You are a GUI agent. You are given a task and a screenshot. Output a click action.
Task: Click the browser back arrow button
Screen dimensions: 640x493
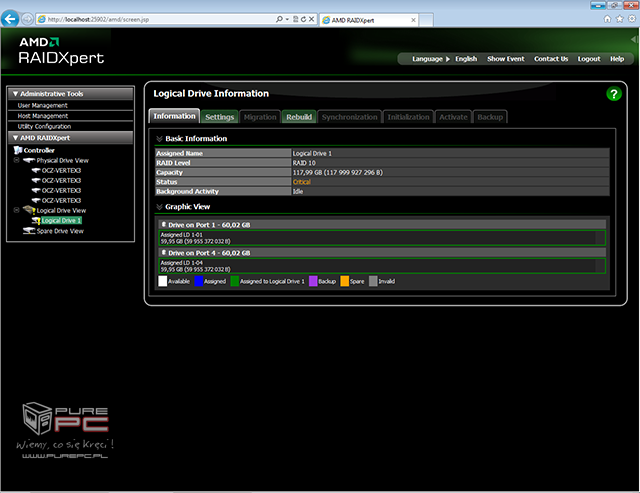10,19
